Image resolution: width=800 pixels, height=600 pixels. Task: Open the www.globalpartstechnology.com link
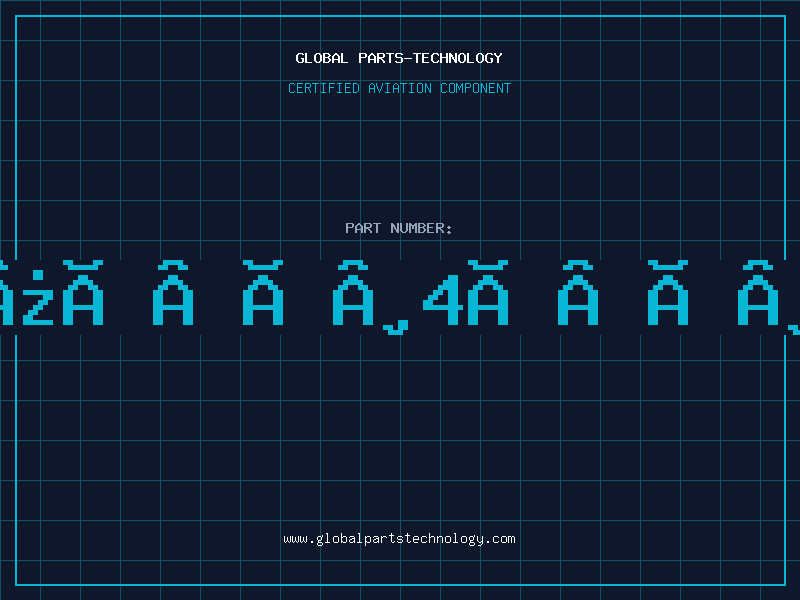click(399, 539)
